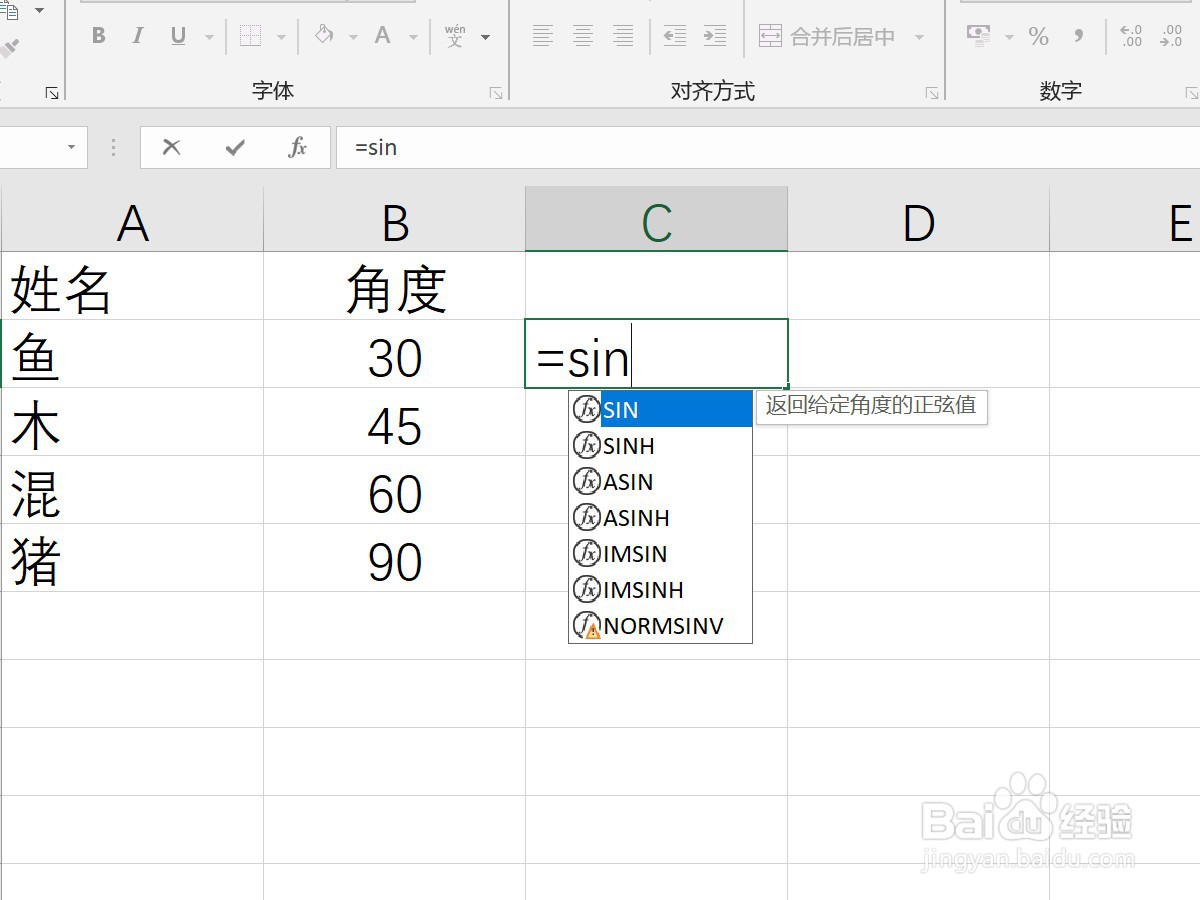Open the 字体 group dialog launcher
The width and height of the screenshot is (1200, 900).
pos(497,91)
